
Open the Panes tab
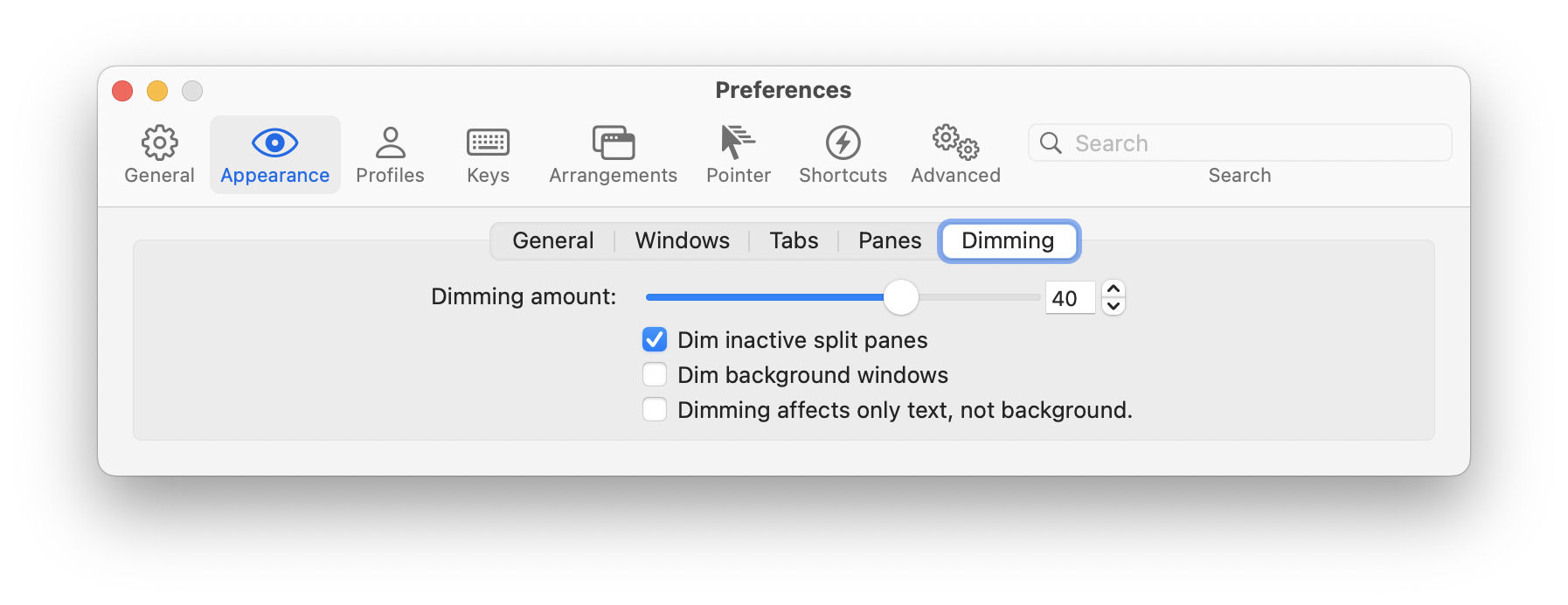click(888, 240)
